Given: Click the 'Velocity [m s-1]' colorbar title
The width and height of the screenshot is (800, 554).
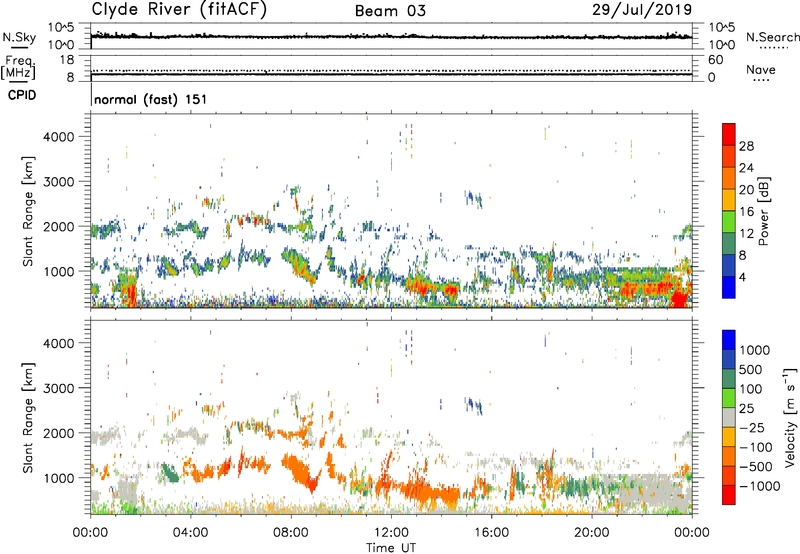Looking at the screenshot, I should 790,418.
